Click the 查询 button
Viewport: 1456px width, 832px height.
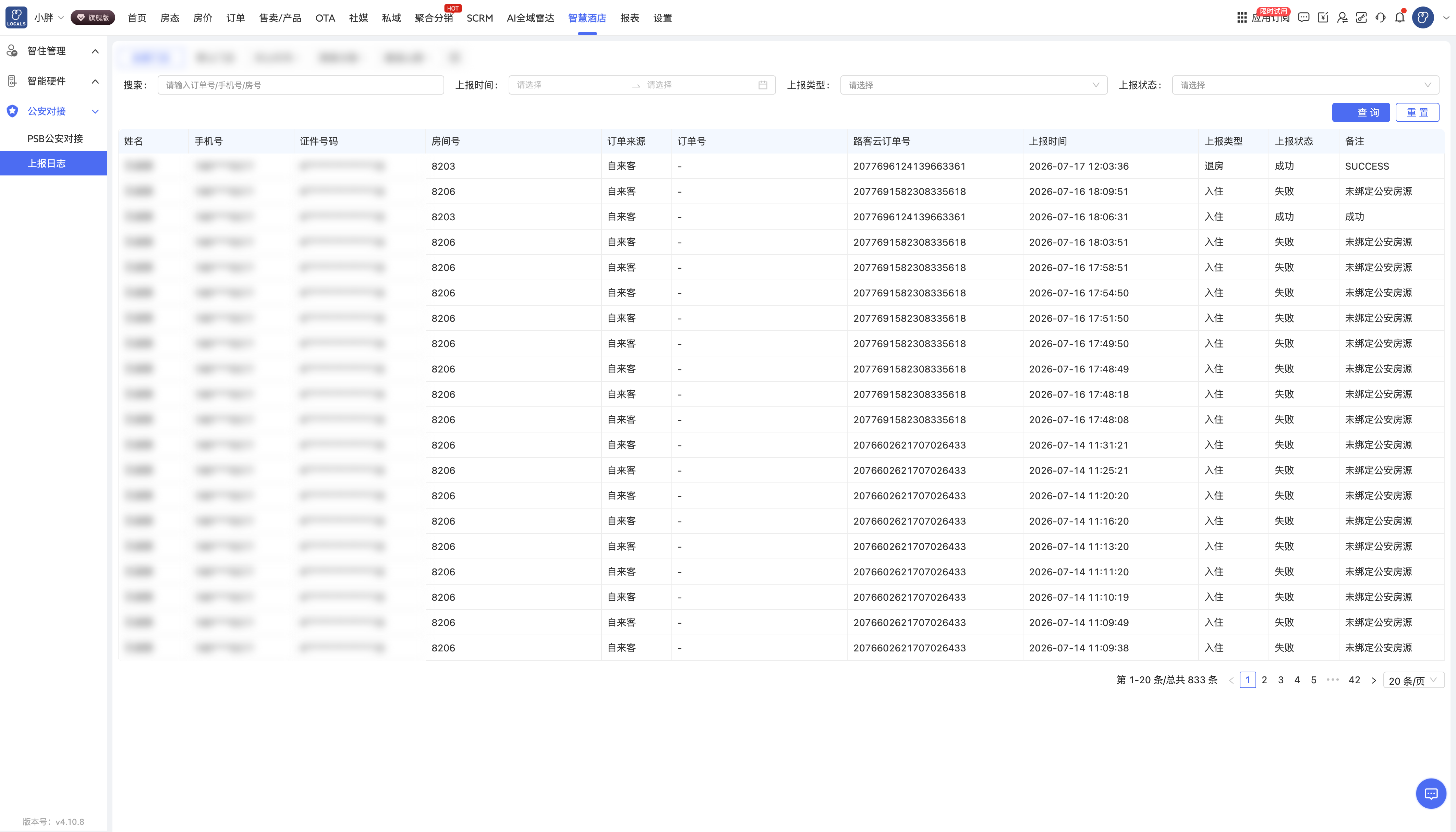point(1361,113)
